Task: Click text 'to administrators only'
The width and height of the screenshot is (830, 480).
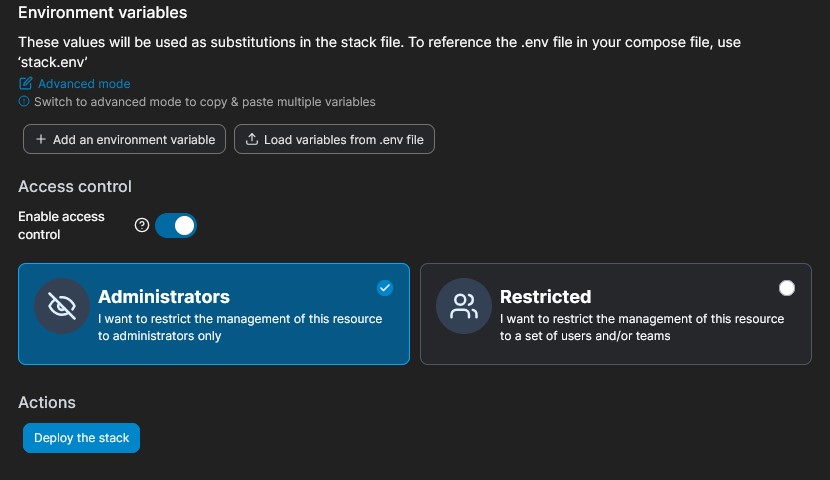Action: [x=159, y=336]
